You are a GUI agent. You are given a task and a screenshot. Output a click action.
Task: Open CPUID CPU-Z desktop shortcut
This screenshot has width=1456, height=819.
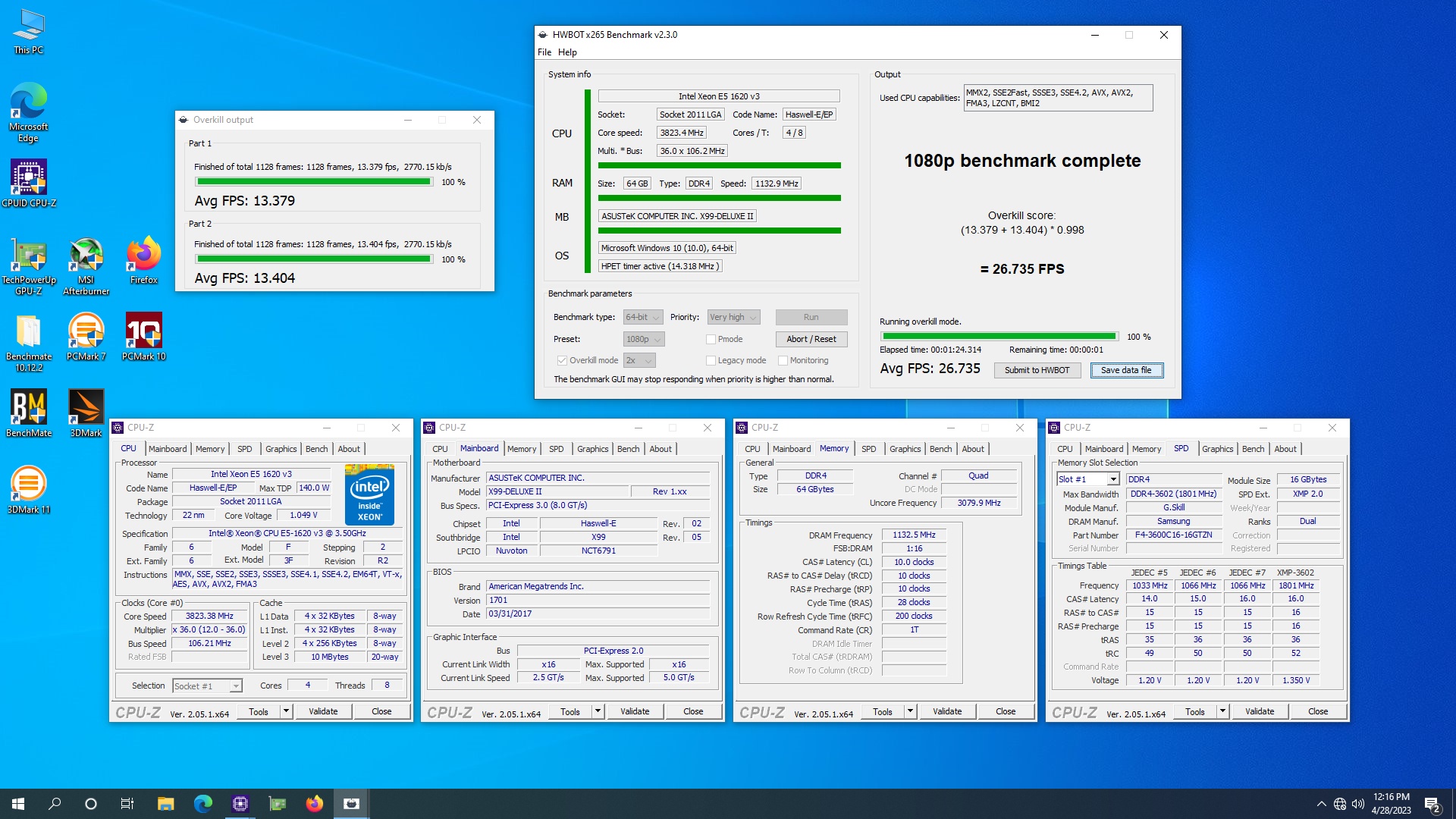pos(29,184)
